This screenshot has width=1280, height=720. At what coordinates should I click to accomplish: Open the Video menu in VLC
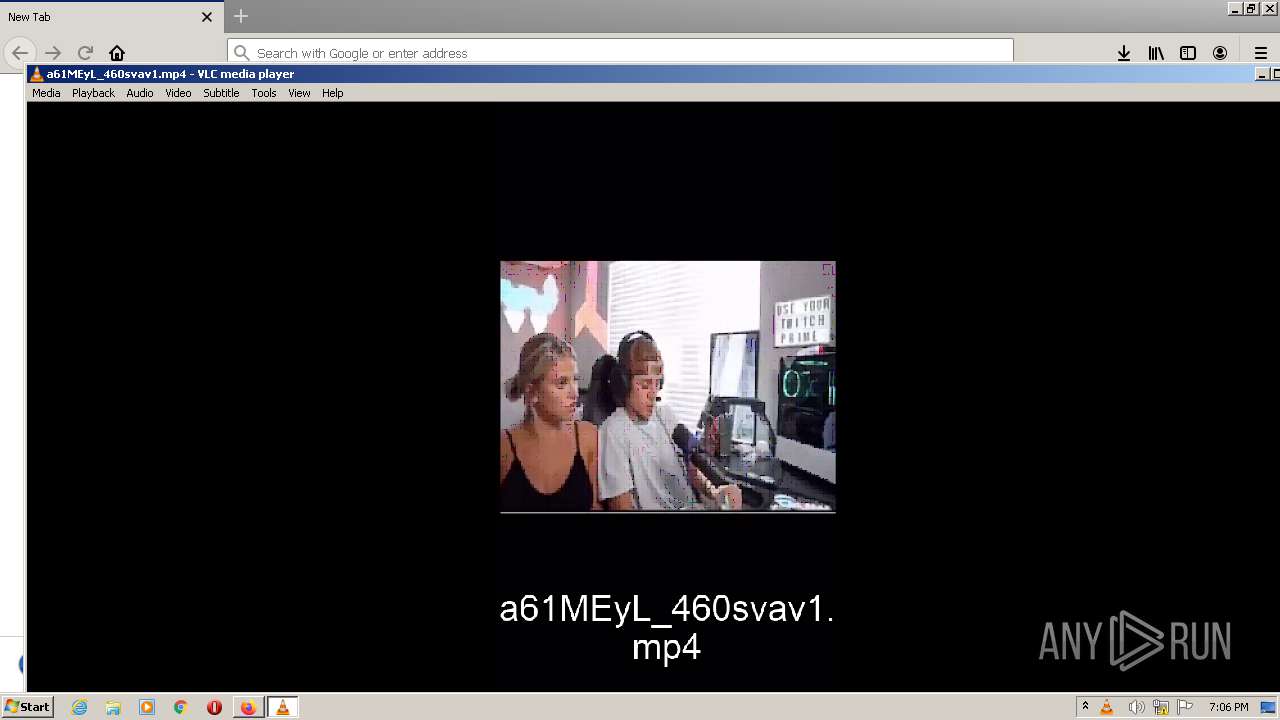point(178,93)
